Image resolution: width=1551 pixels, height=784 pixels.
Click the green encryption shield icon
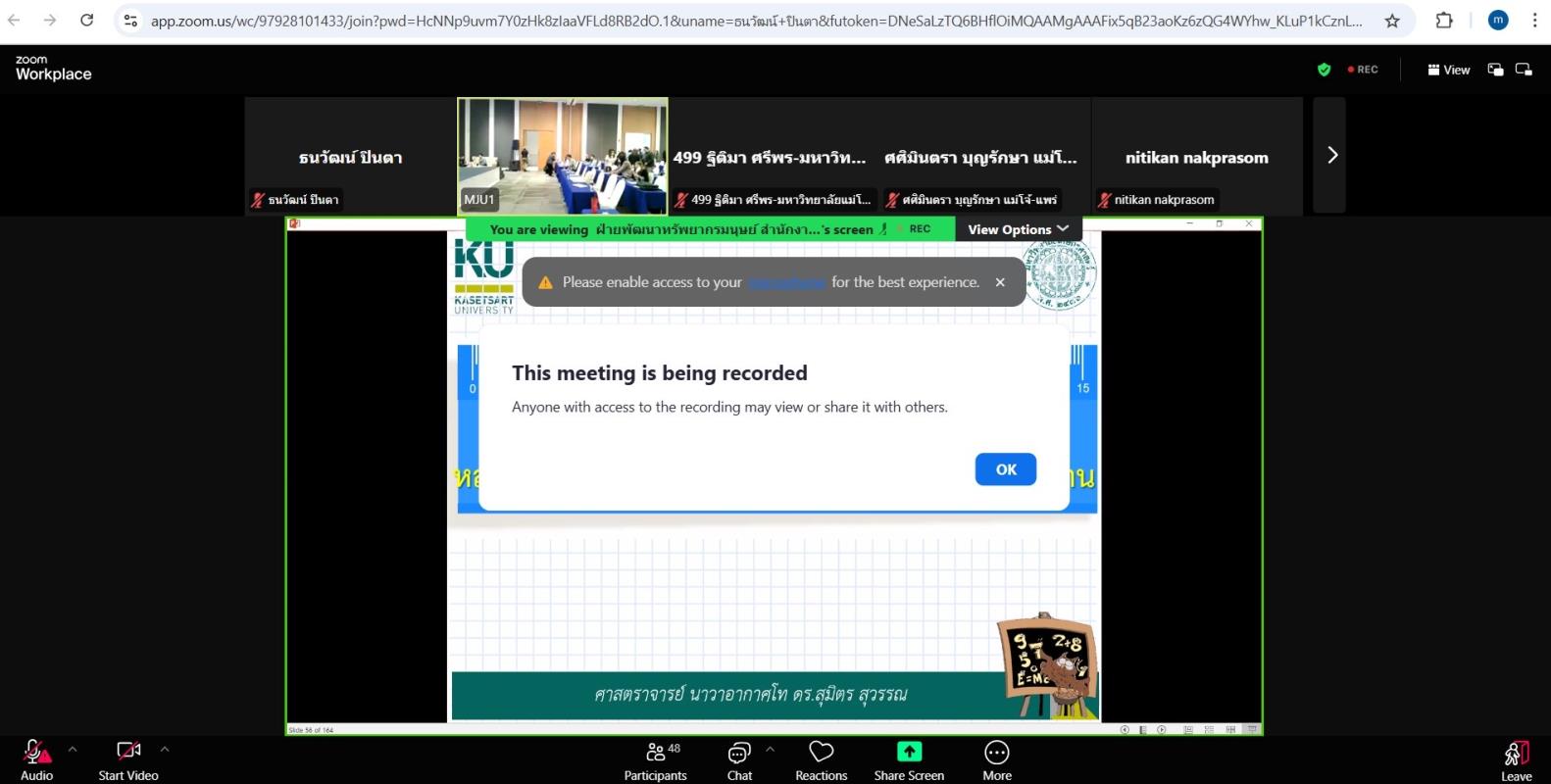click(x=1324, y=70)
